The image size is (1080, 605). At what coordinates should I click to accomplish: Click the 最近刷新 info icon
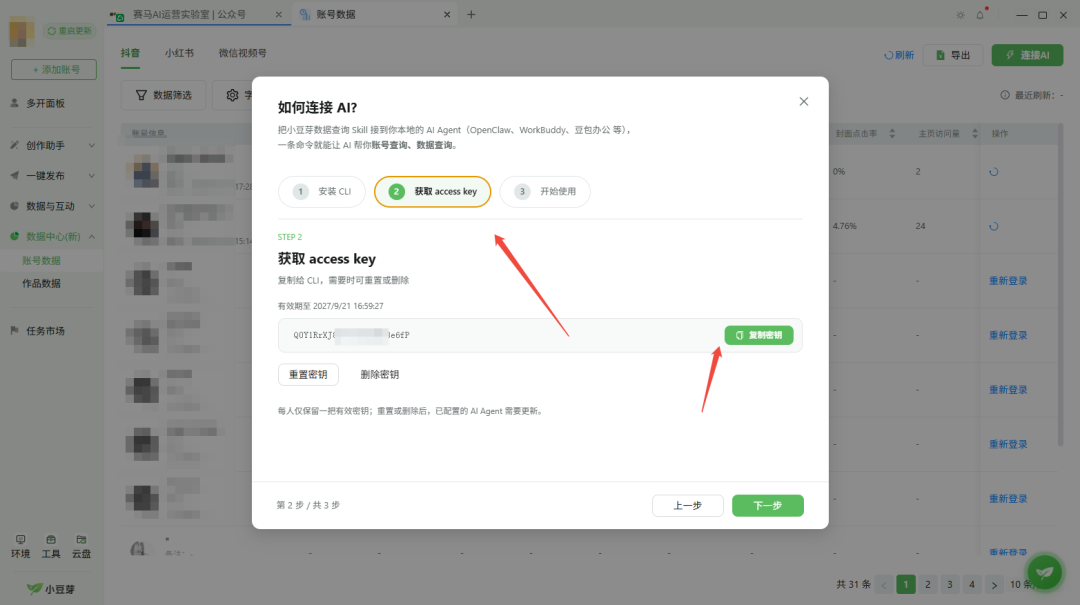[1005, 95]
